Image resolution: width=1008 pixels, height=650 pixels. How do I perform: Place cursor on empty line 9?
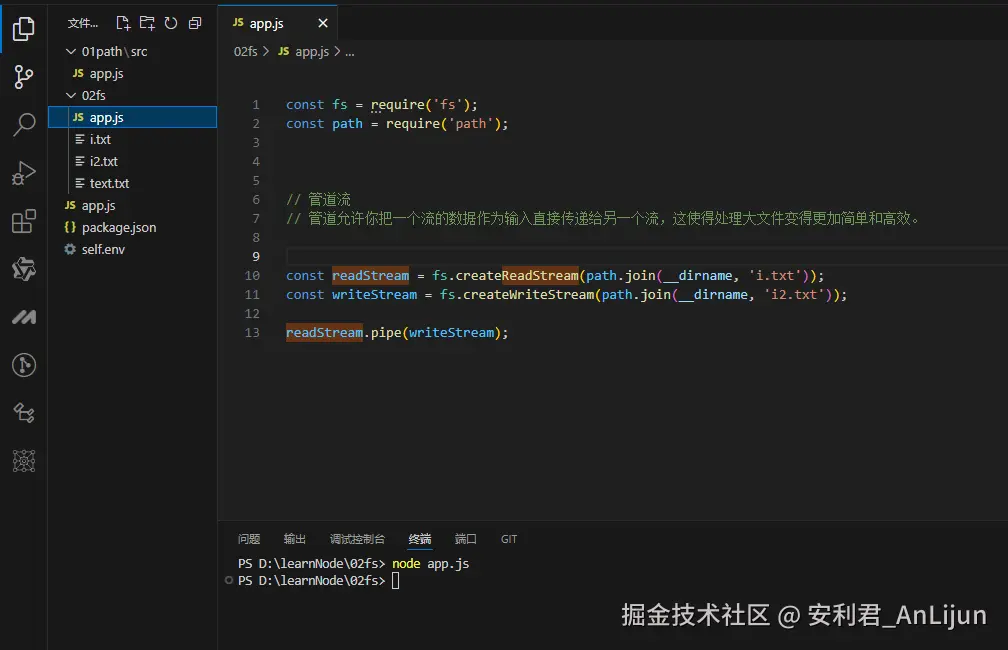[x=646, y=257]
